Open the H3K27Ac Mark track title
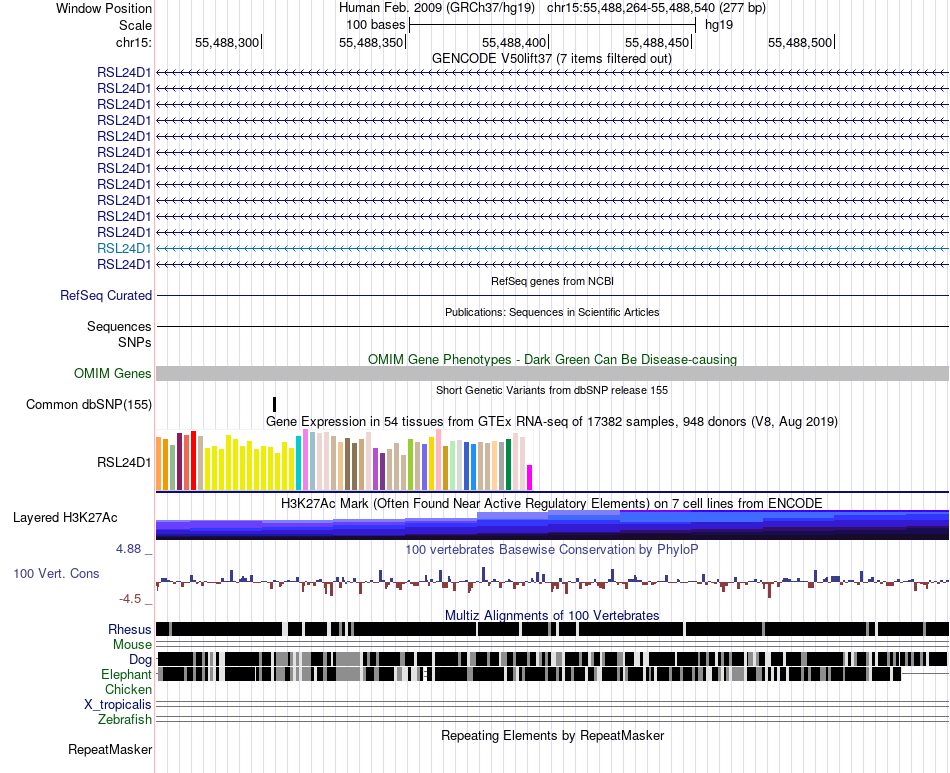The width and height of the screenshot is (950, 773). click(552, 503)
